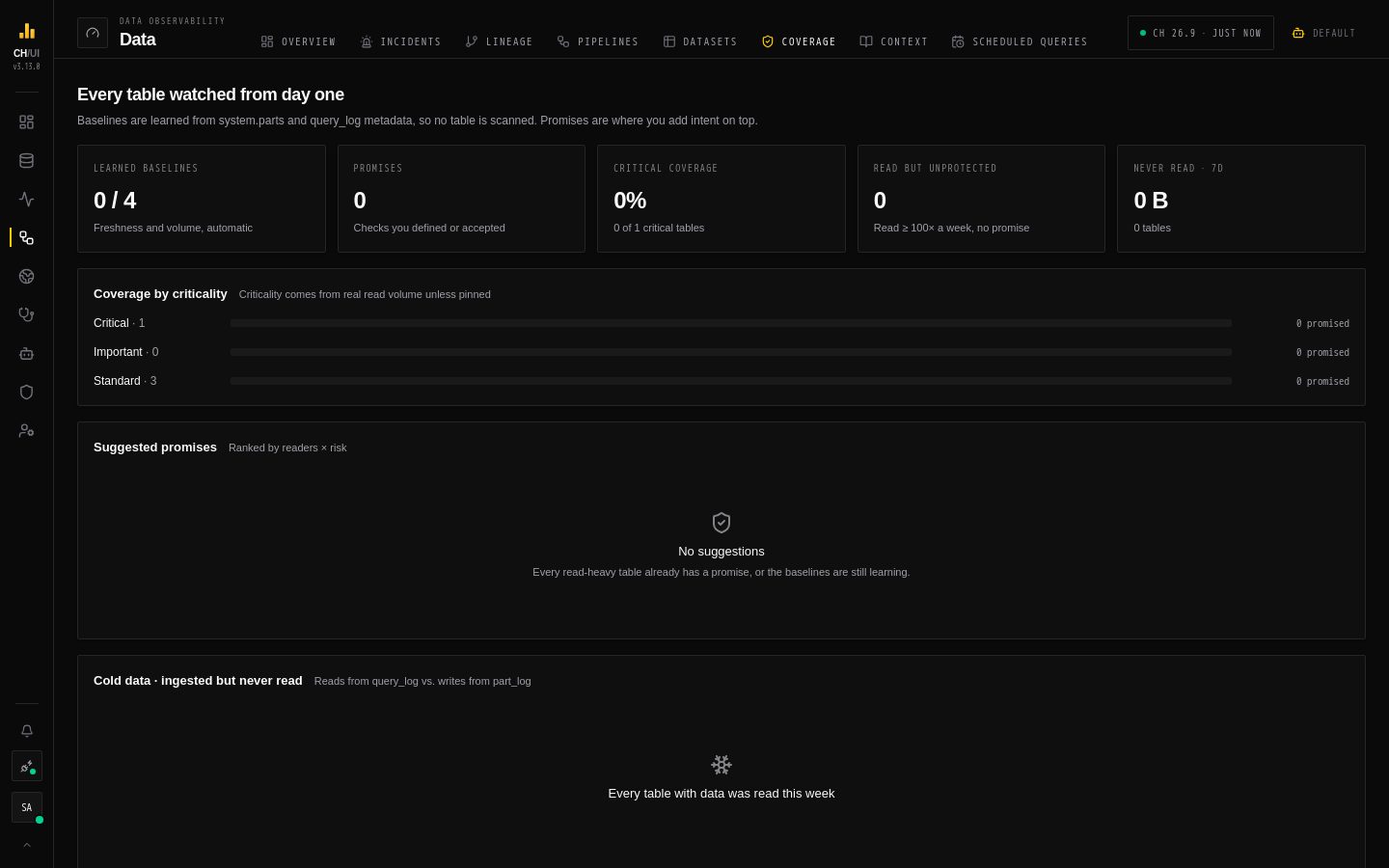This screenshot has height=868, width=1389.
Task: Click the Pipelines tab icon
Action: click(x=563, y=41)
